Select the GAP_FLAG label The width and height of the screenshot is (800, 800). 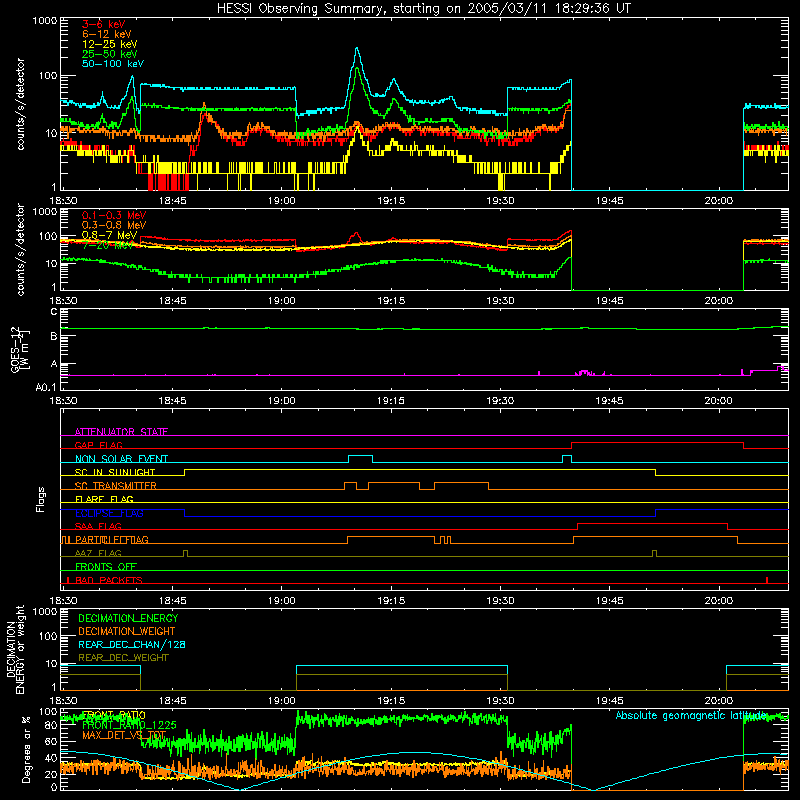98,445
